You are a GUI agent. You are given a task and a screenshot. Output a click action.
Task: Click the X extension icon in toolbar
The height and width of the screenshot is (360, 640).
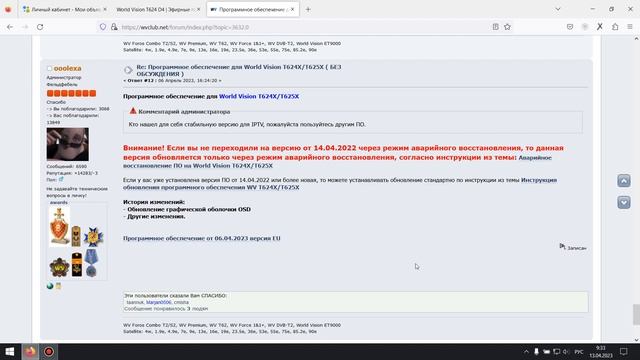(600, 27)
